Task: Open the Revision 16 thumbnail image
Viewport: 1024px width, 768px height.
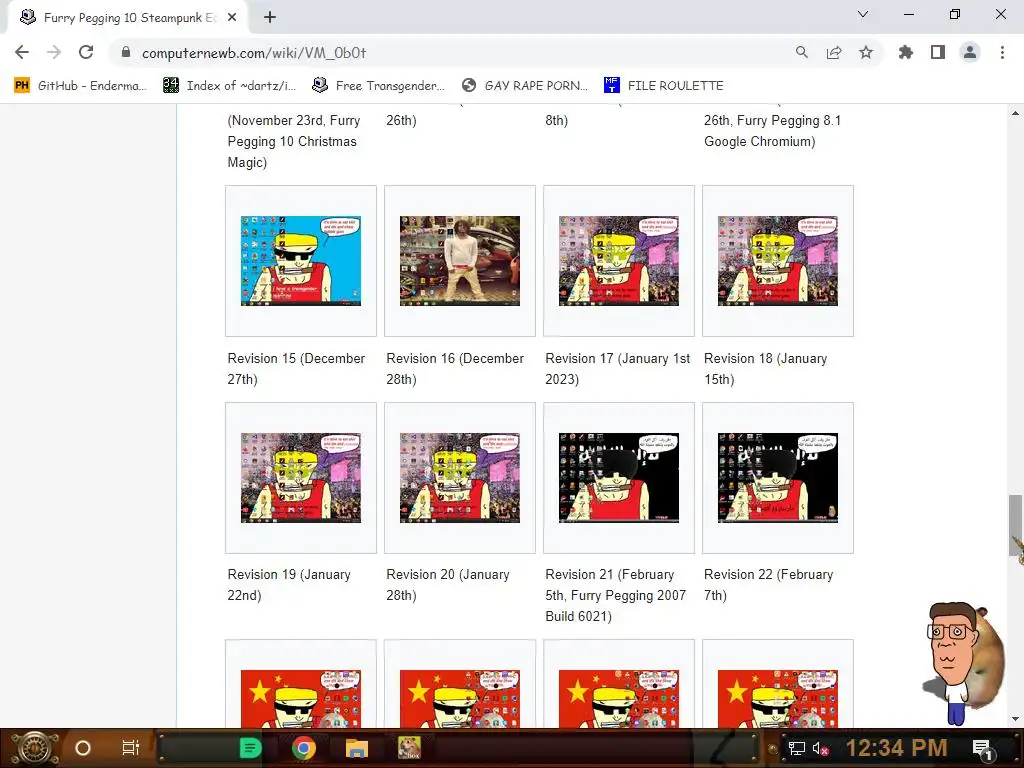Action: coord(460,261)
